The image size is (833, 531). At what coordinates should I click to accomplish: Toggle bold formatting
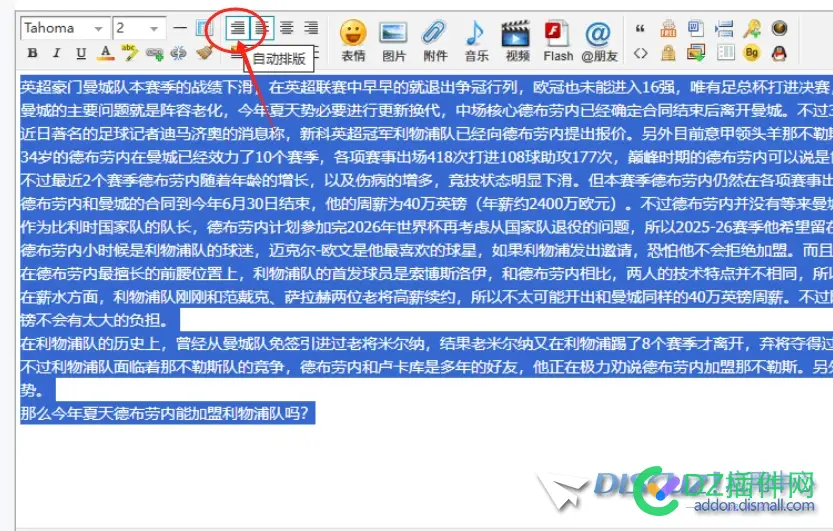(32, 53)
